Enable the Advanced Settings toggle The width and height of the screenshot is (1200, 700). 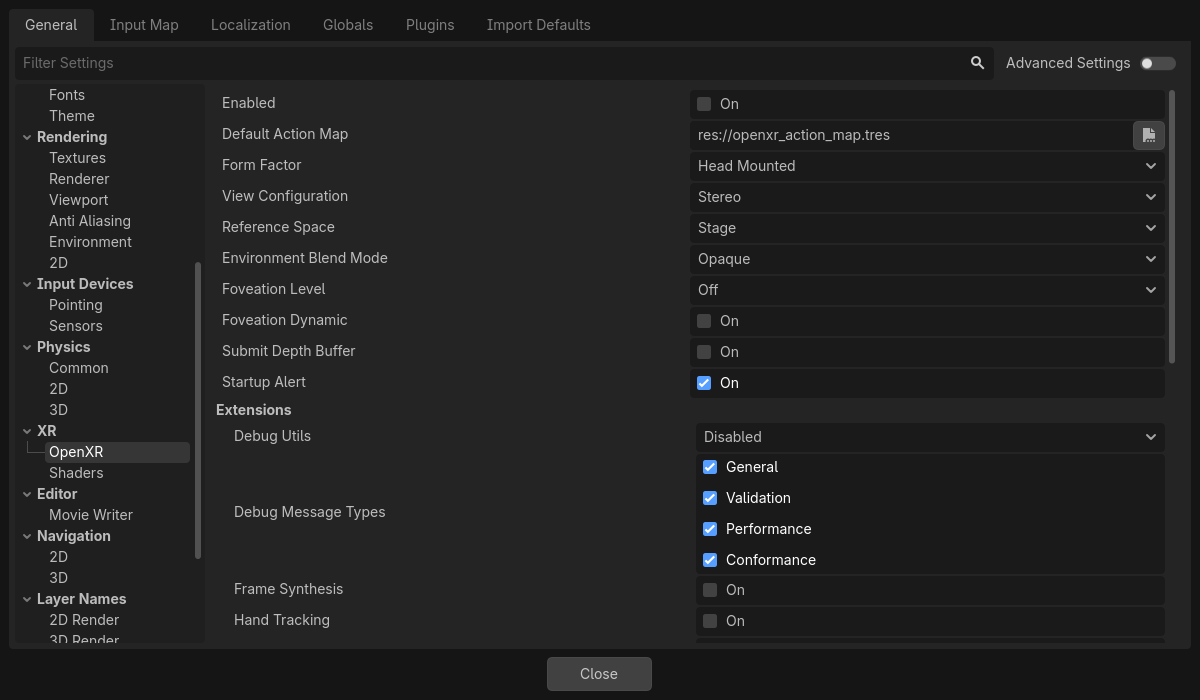pos(1156,62)
